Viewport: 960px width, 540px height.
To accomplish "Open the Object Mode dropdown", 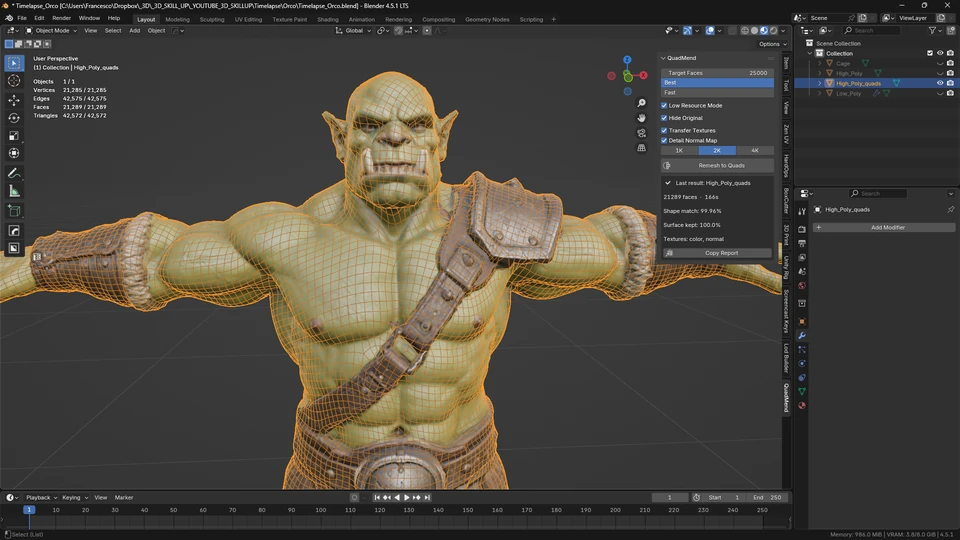I will coord(51,31).
